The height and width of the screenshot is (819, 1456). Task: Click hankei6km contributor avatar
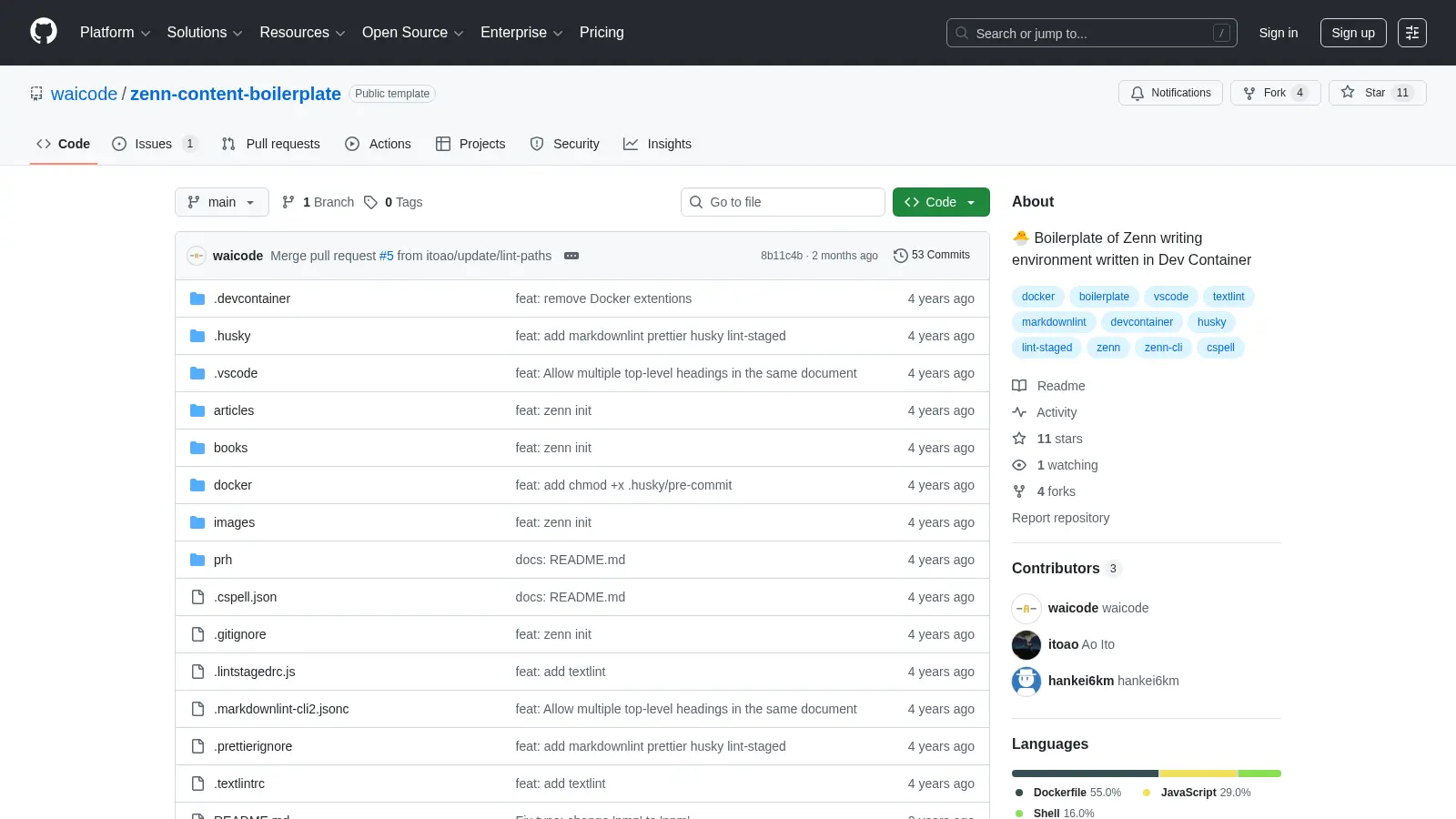1026,681
